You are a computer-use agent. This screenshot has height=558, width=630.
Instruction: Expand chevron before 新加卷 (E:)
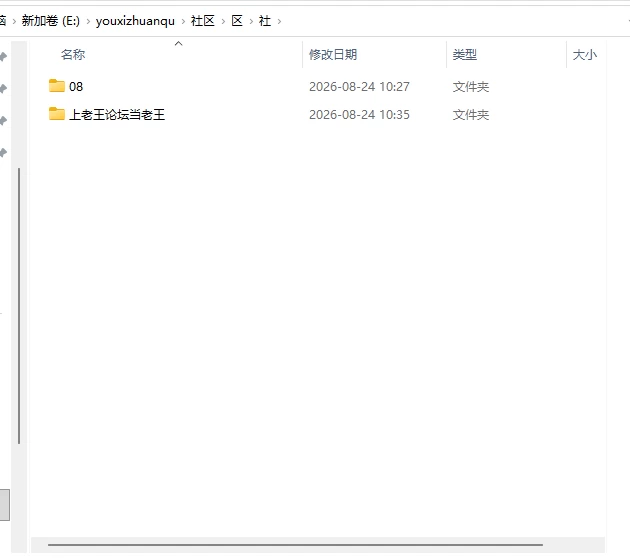(x=14, y=21)
